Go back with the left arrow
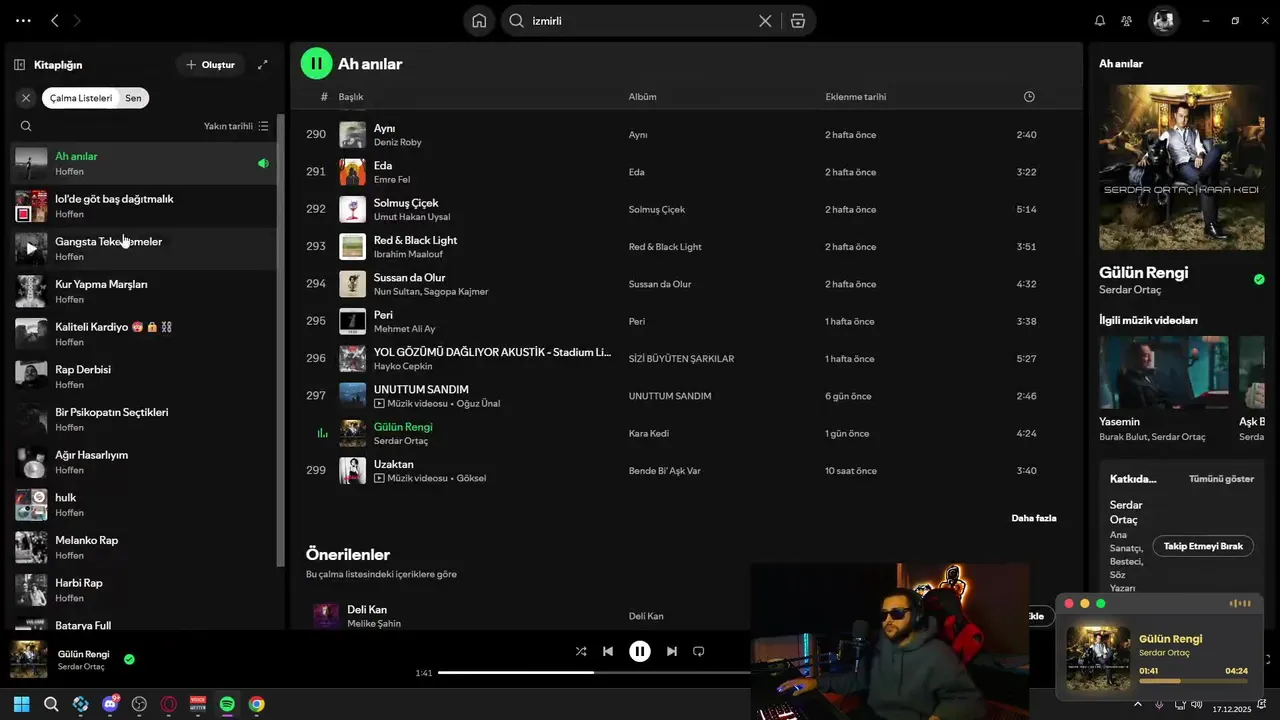 pyautogui.click(x=55, y=20)
